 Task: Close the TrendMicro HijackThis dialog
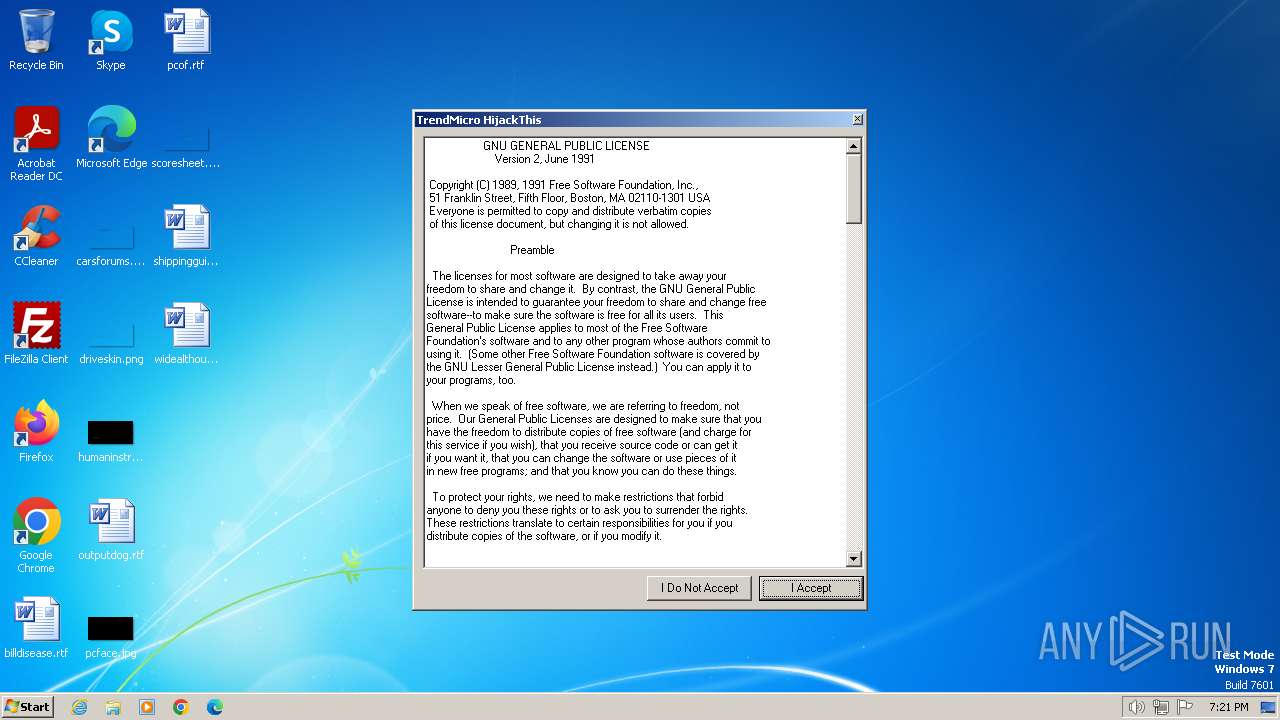click(857, 119)
